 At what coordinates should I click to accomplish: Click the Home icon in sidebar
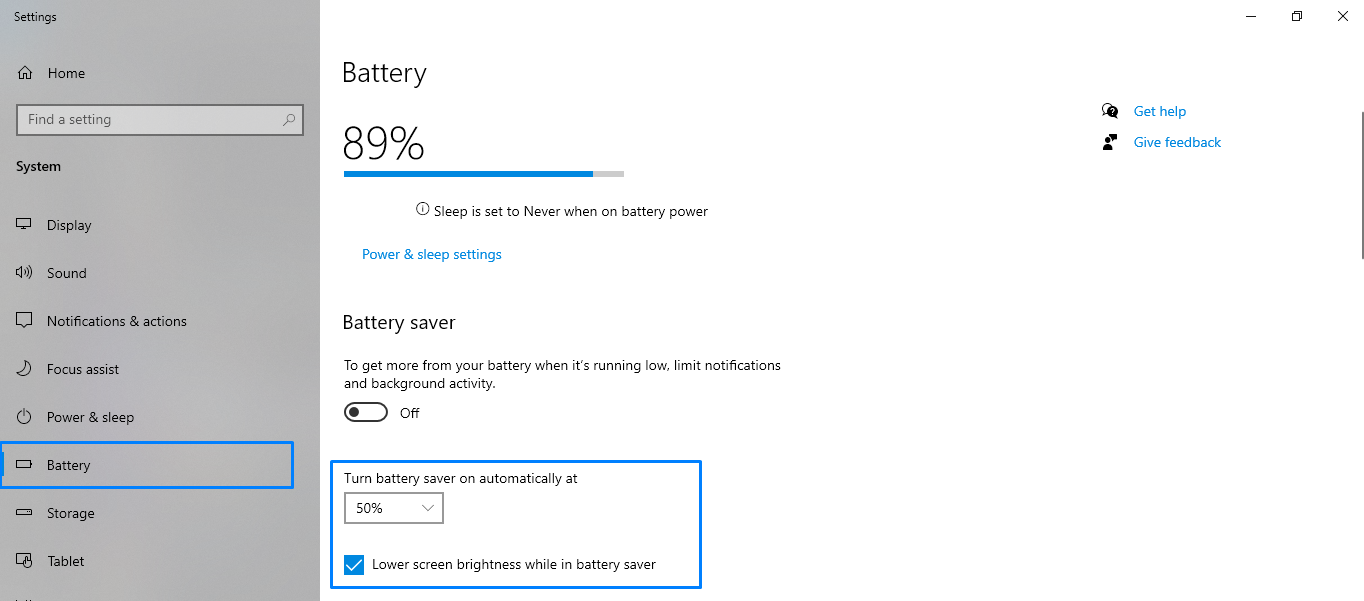click(x=26, y=73)
